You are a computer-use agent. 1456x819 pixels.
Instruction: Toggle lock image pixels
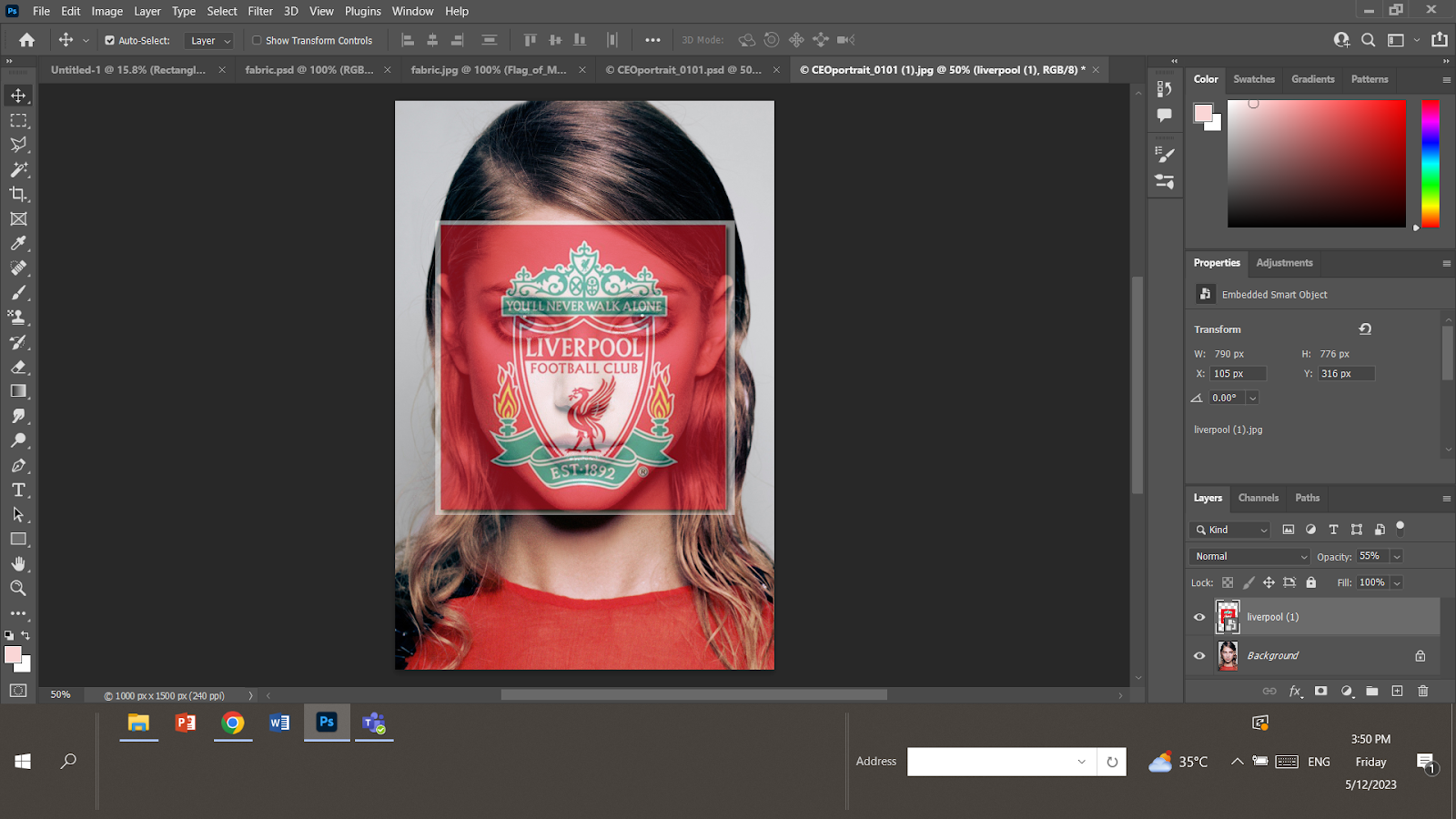[1249, 582]
